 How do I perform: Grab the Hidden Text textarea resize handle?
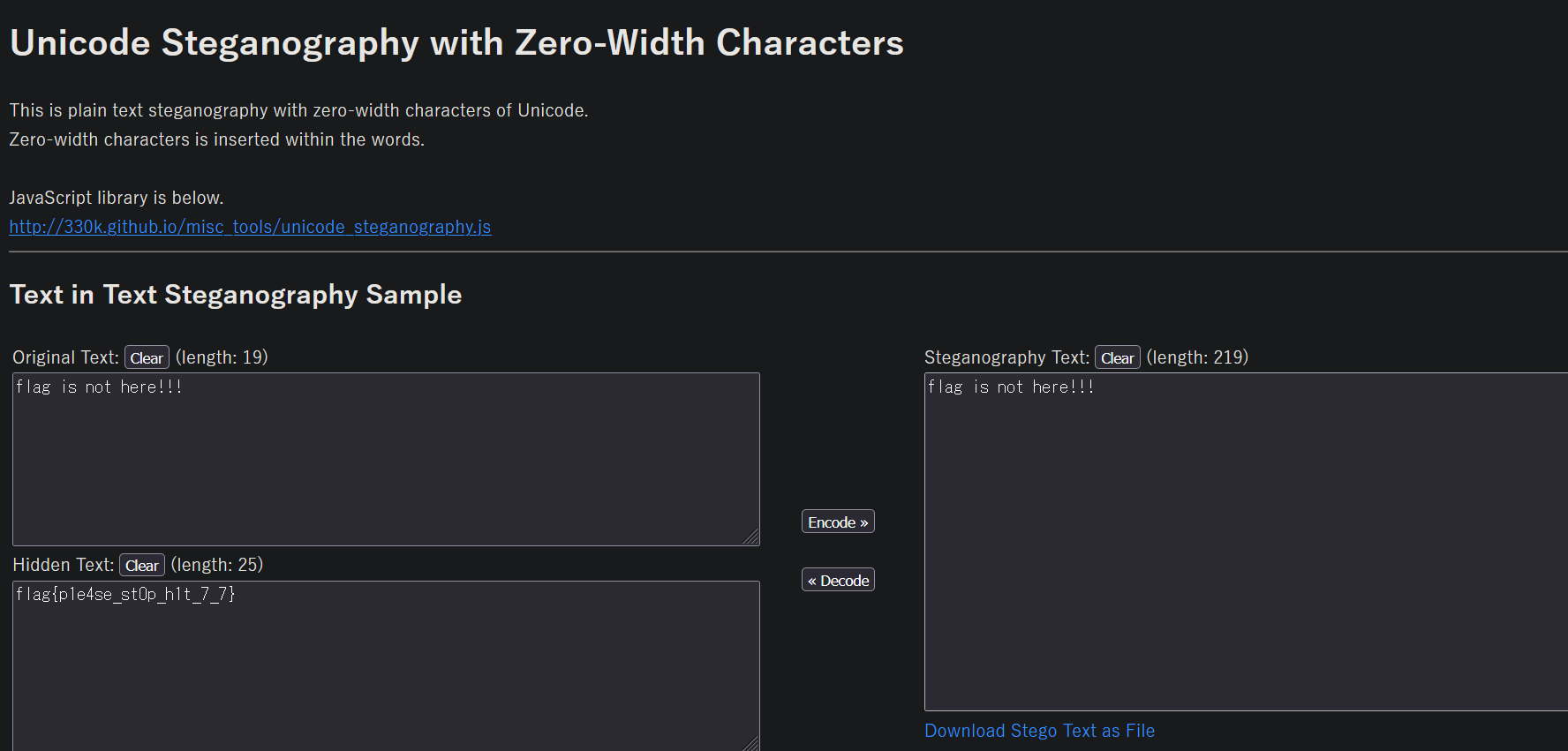point(752,745)
